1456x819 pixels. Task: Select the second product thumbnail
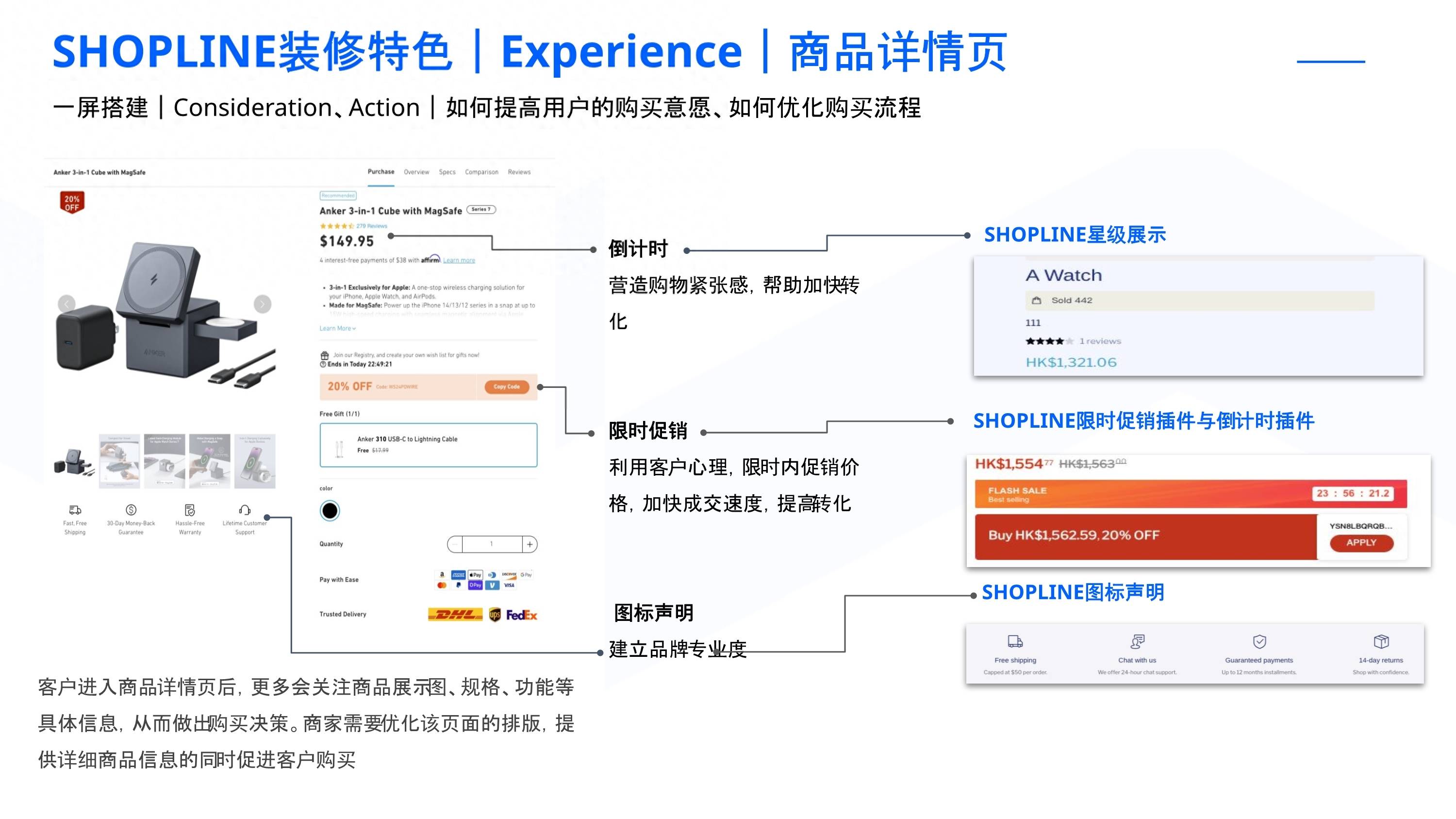tap(119, 461)
